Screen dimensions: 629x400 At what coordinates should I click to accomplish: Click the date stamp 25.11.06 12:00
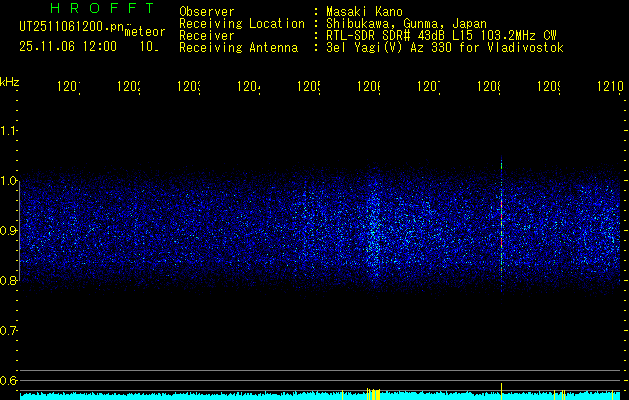click(68, 47)
